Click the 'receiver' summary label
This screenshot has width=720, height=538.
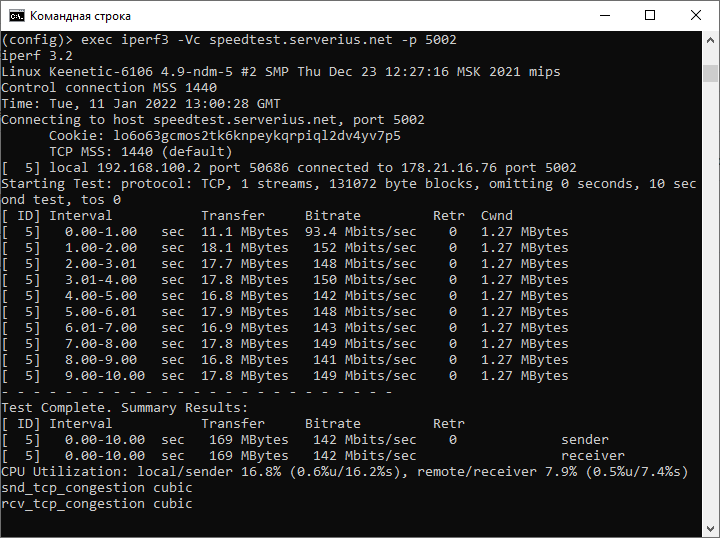point(593,456)
